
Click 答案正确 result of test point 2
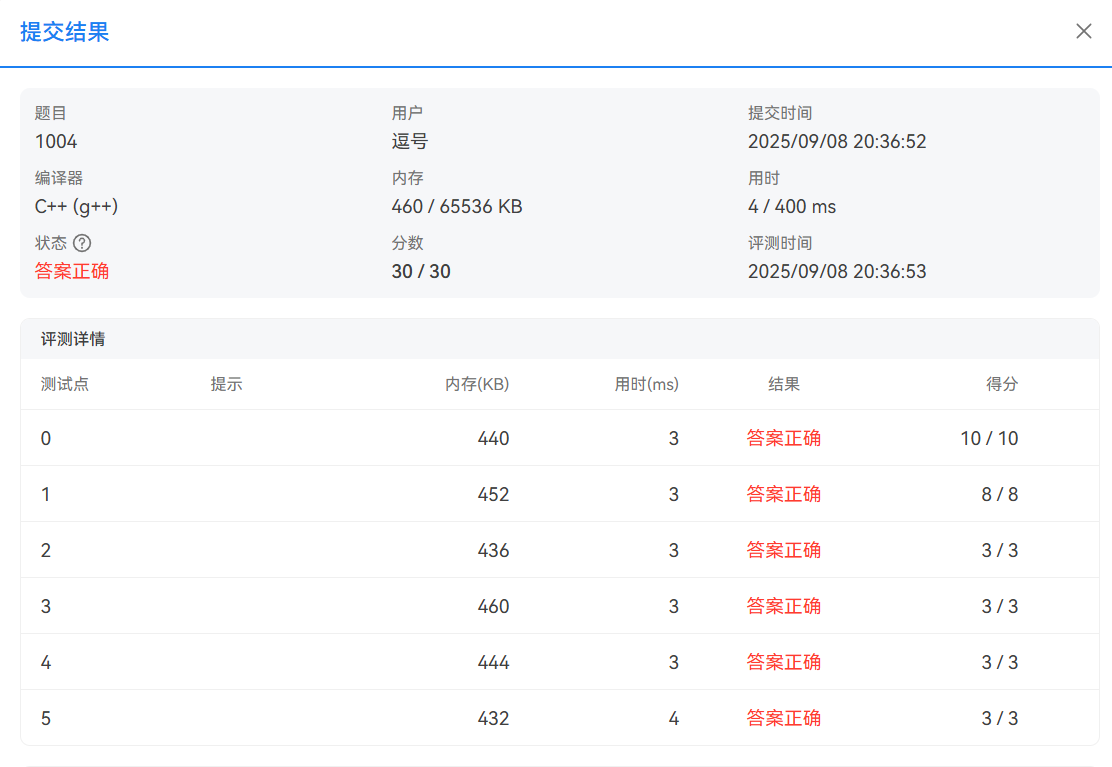click(x=784, y=550)
